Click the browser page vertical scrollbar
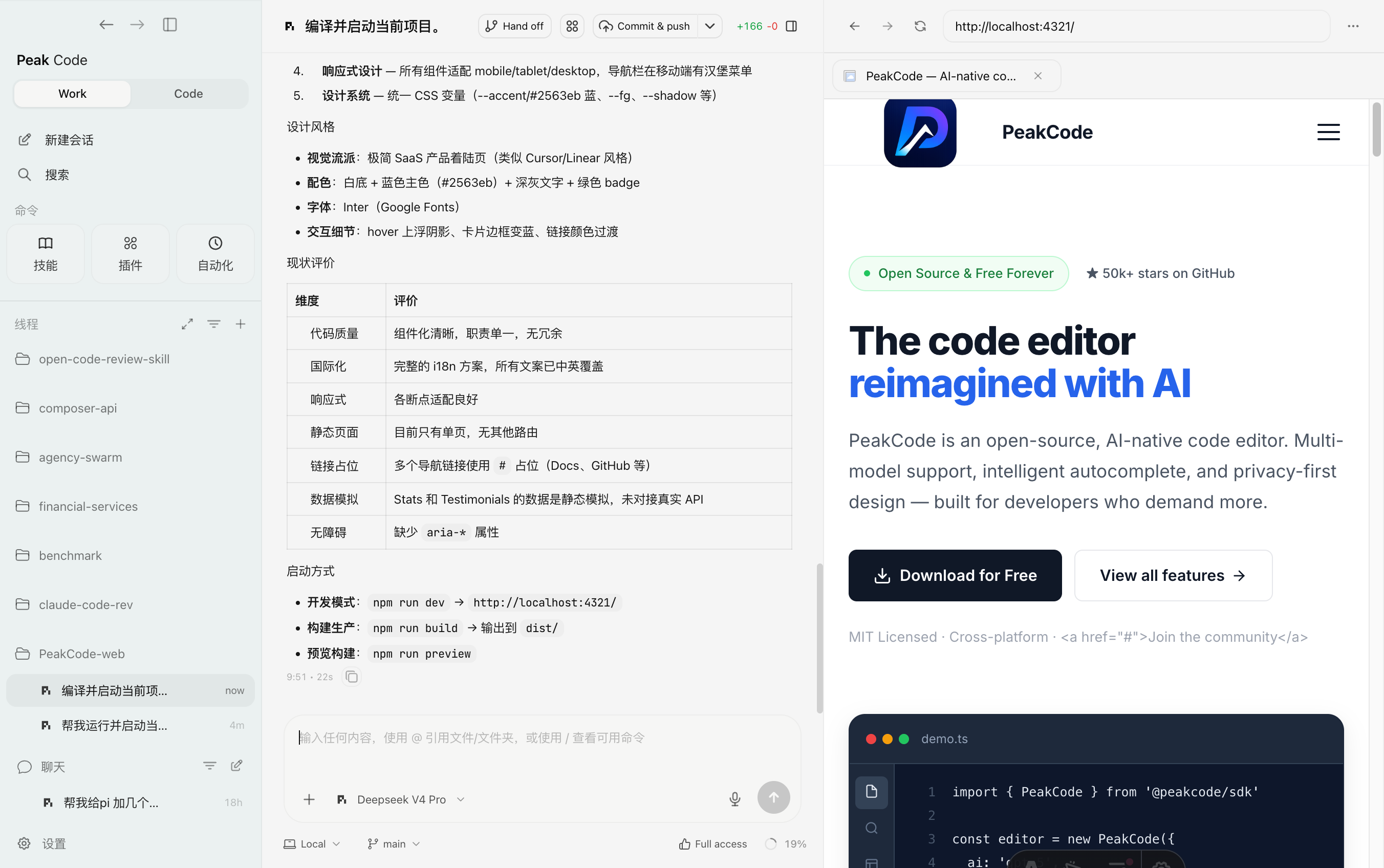This screenshot has height=868, width=1384. pyautogui.click(x=1376, y=129)
